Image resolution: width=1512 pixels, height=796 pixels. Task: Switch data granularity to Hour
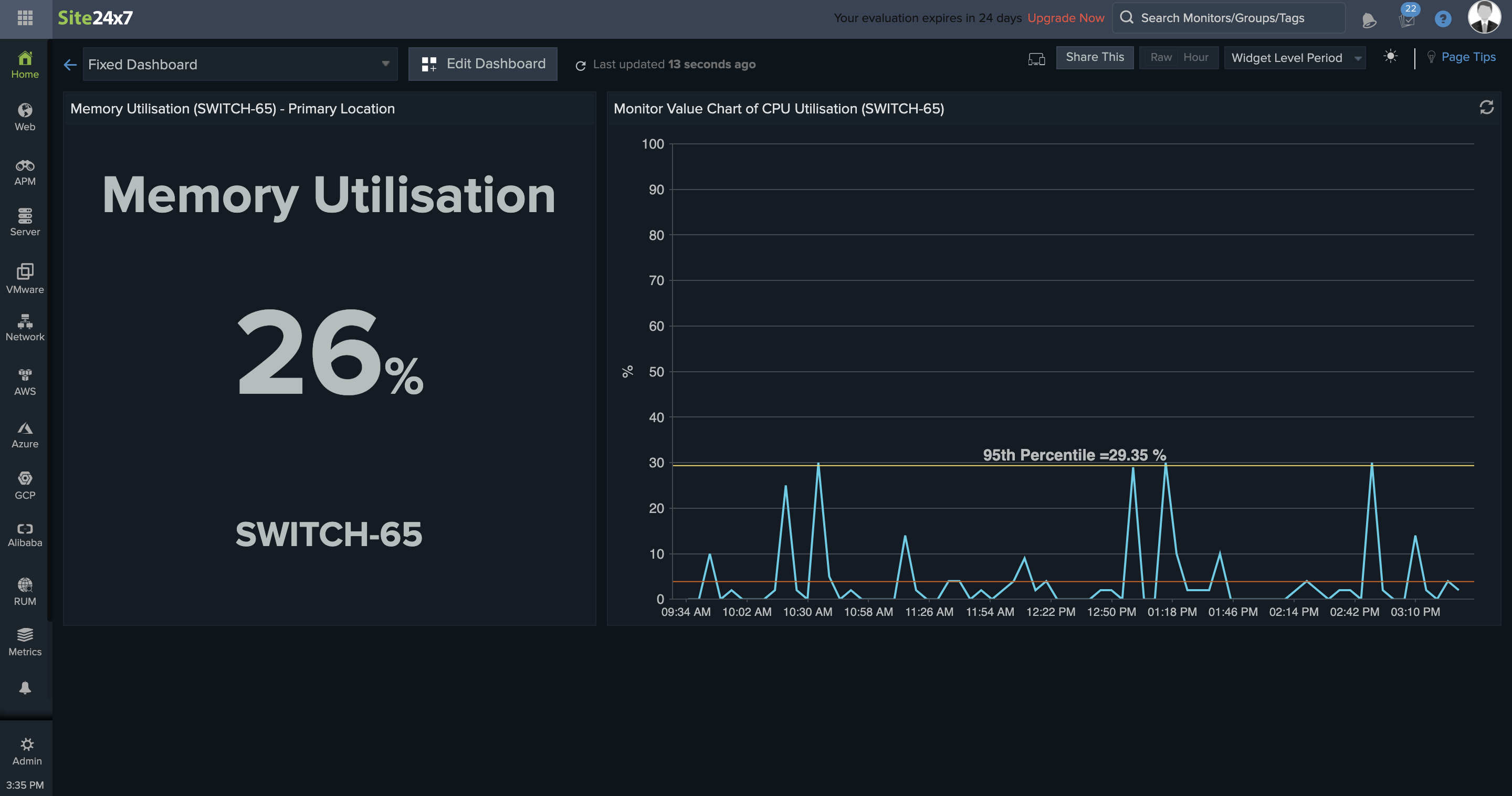tap(1195, 58)
